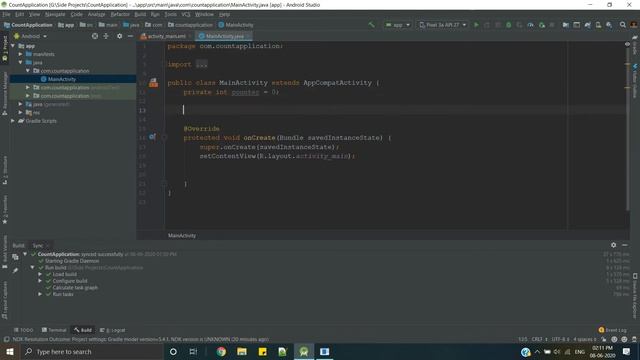
Task: Open the Window menu
Action: click(204, 14)
